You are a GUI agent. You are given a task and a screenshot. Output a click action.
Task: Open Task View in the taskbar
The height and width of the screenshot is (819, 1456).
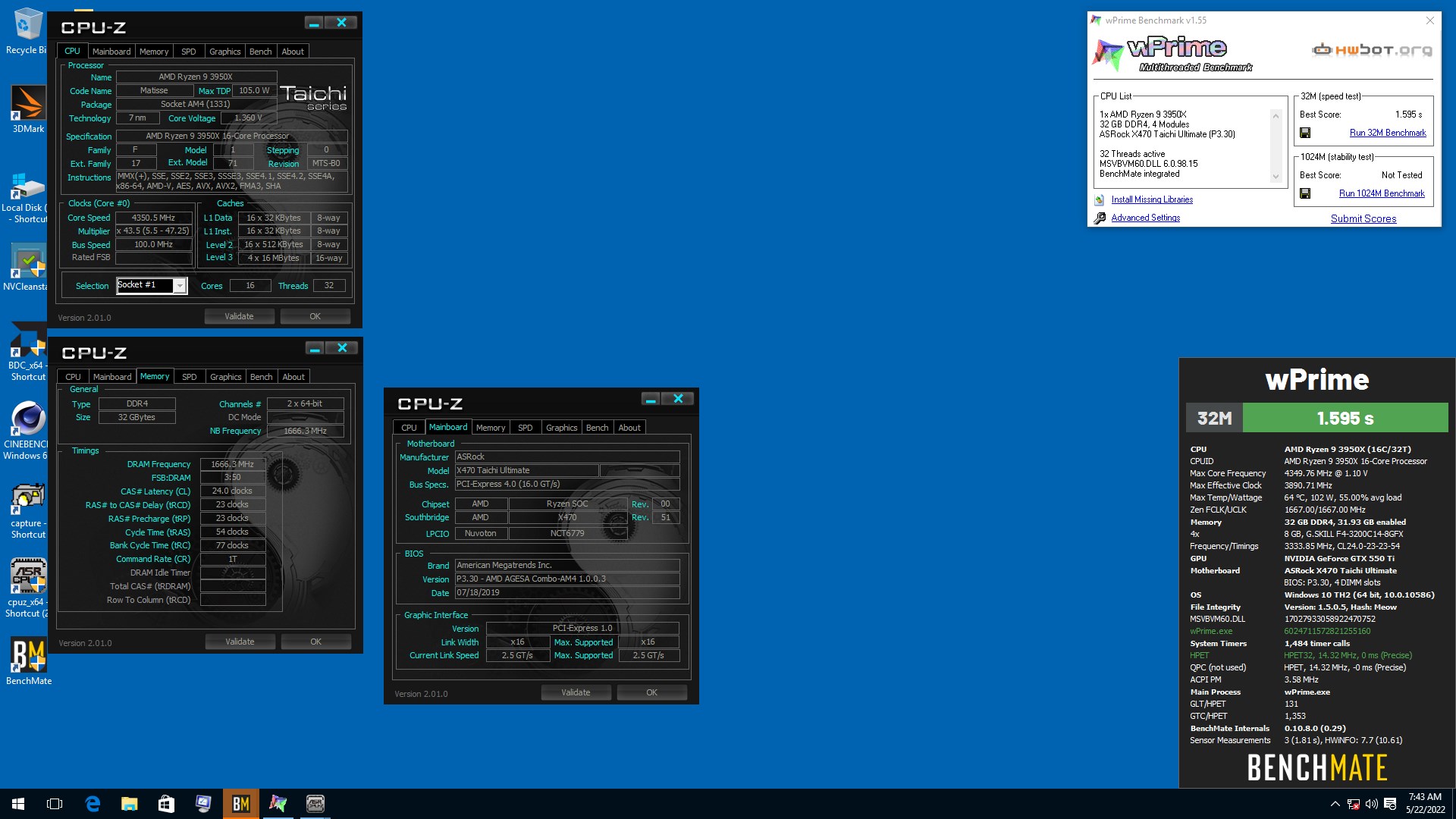point(55,804)
